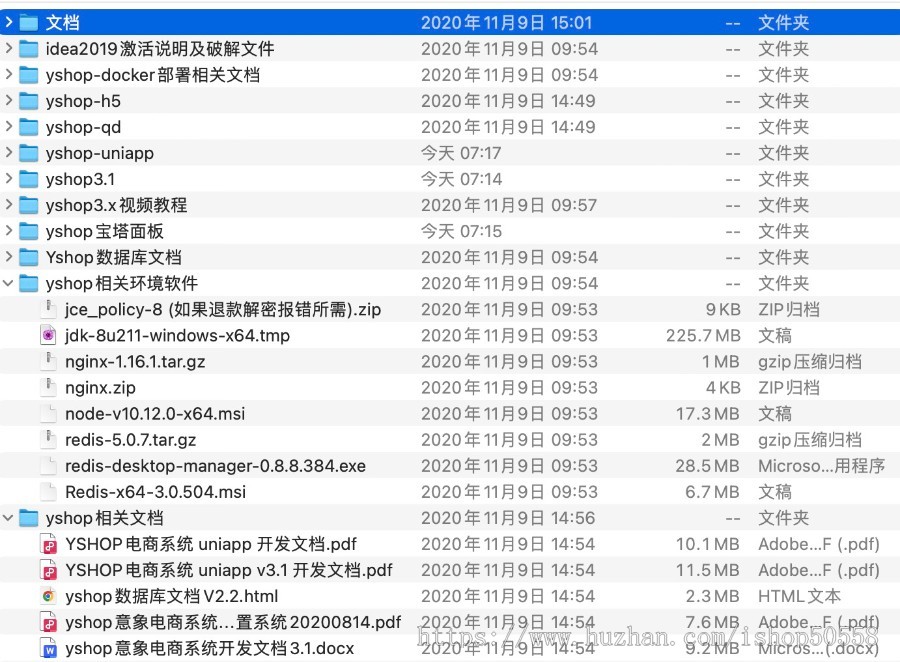Expand the yshop宝塔面板 folder chevron
The height and width of the screenshot is (662, 900).
[9, 231]
